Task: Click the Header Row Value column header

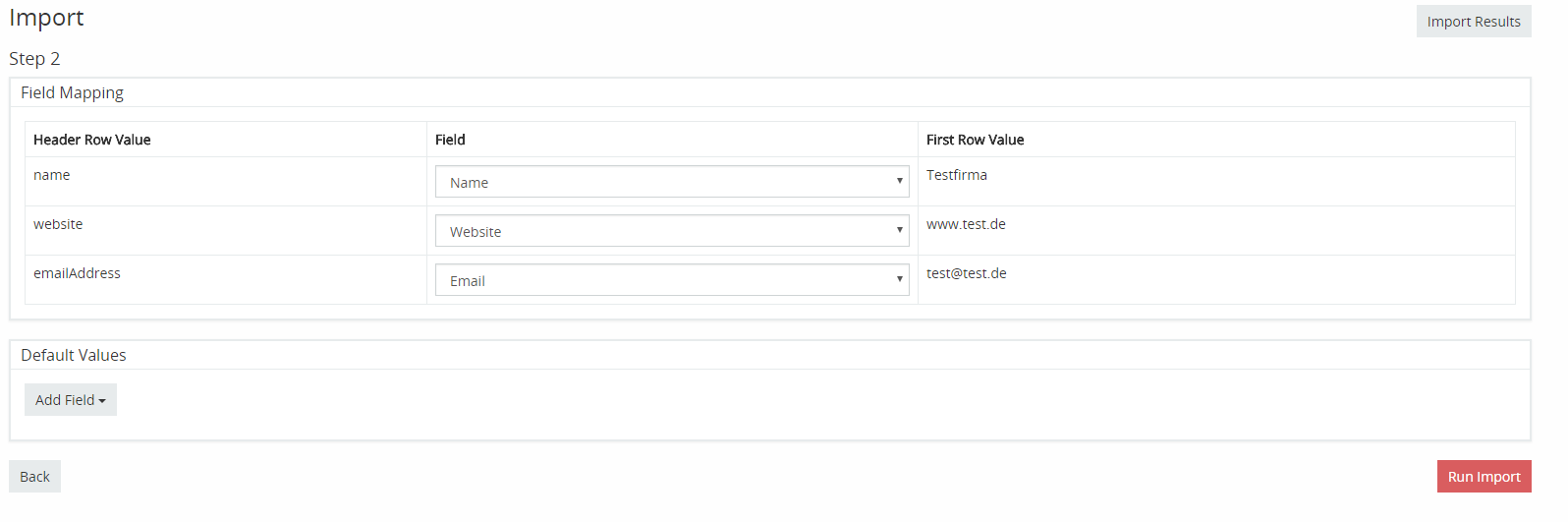Action: pyautogui.click(x=92, y=140)
